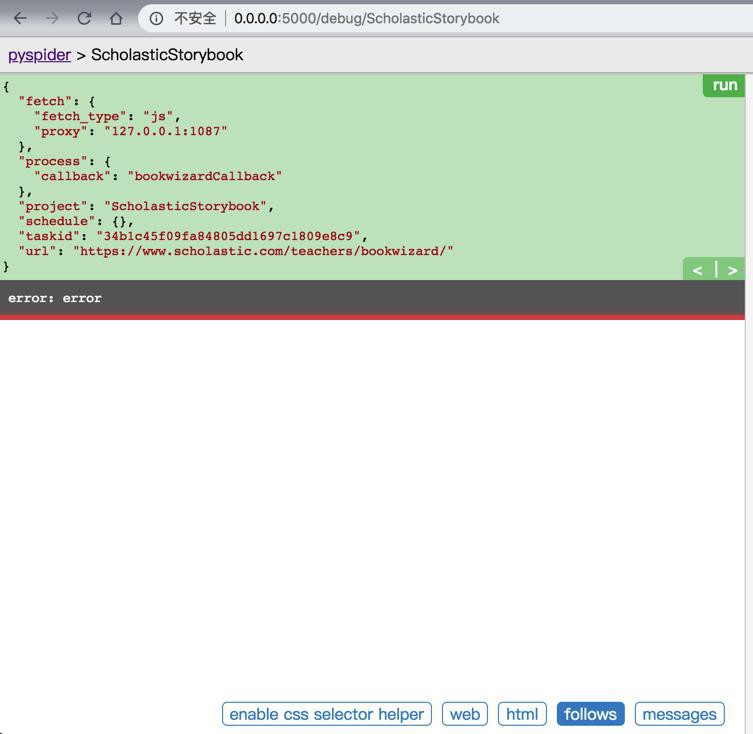
Task: Click the proxy value "127.0.0.1:1087"
Action: tap(166, 131)
